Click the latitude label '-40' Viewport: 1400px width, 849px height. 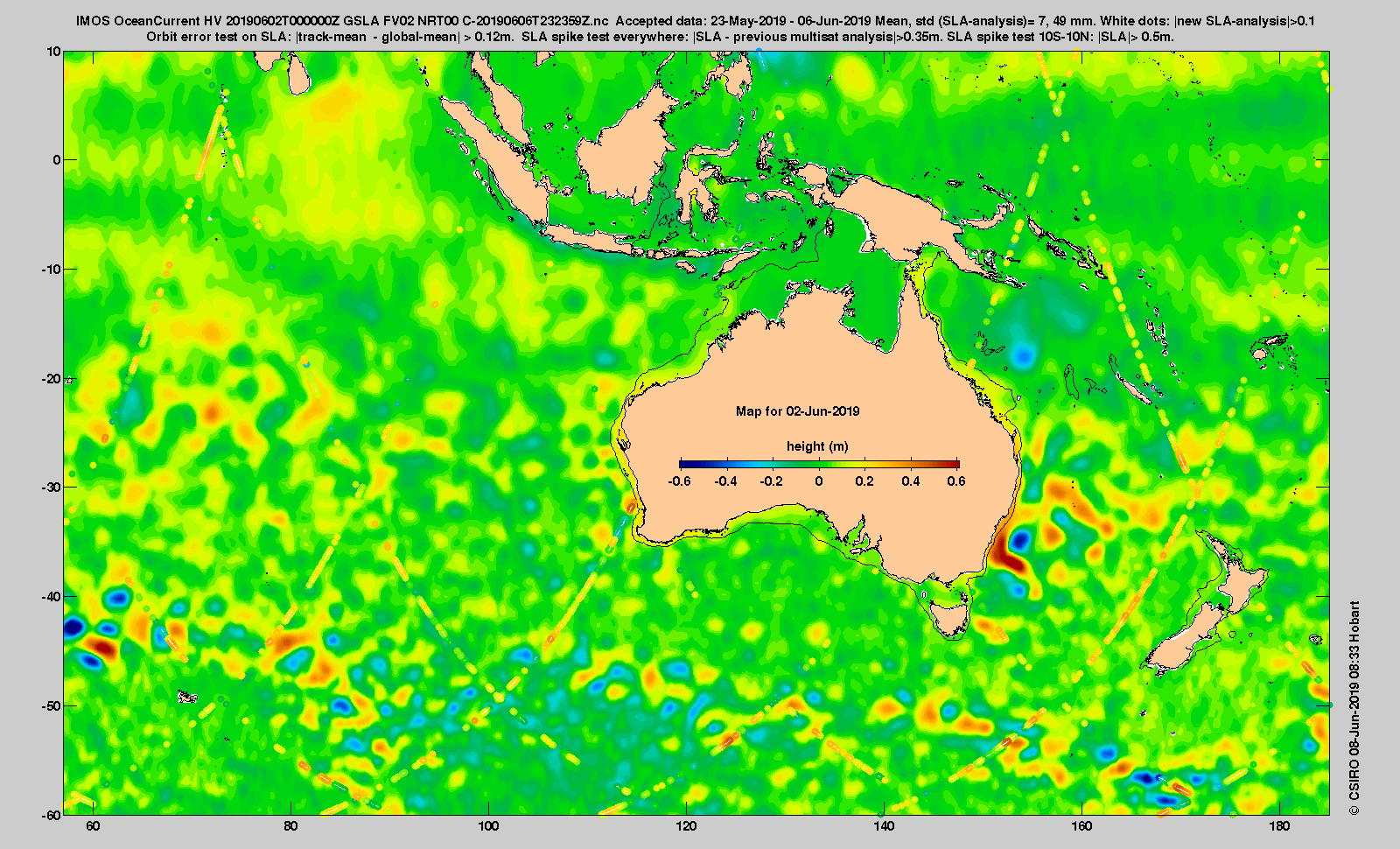[x=51, y=596]
